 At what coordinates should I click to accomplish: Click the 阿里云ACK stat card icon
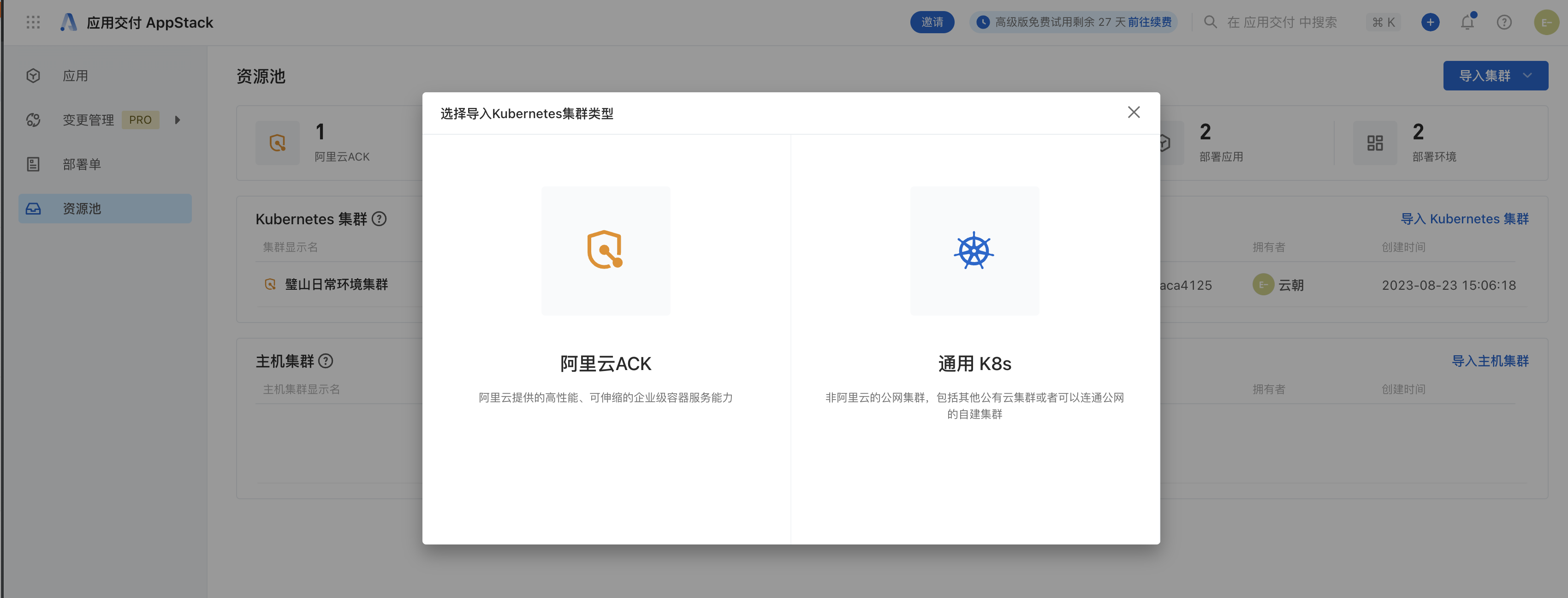(278, 143)
